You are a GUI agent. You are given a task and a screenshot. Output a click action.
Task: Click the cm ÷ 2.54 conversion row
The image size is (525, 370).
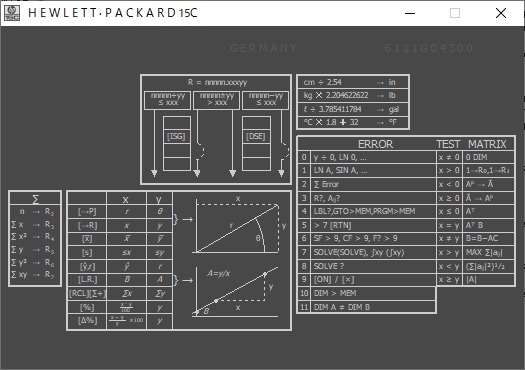tap(353, 82)
